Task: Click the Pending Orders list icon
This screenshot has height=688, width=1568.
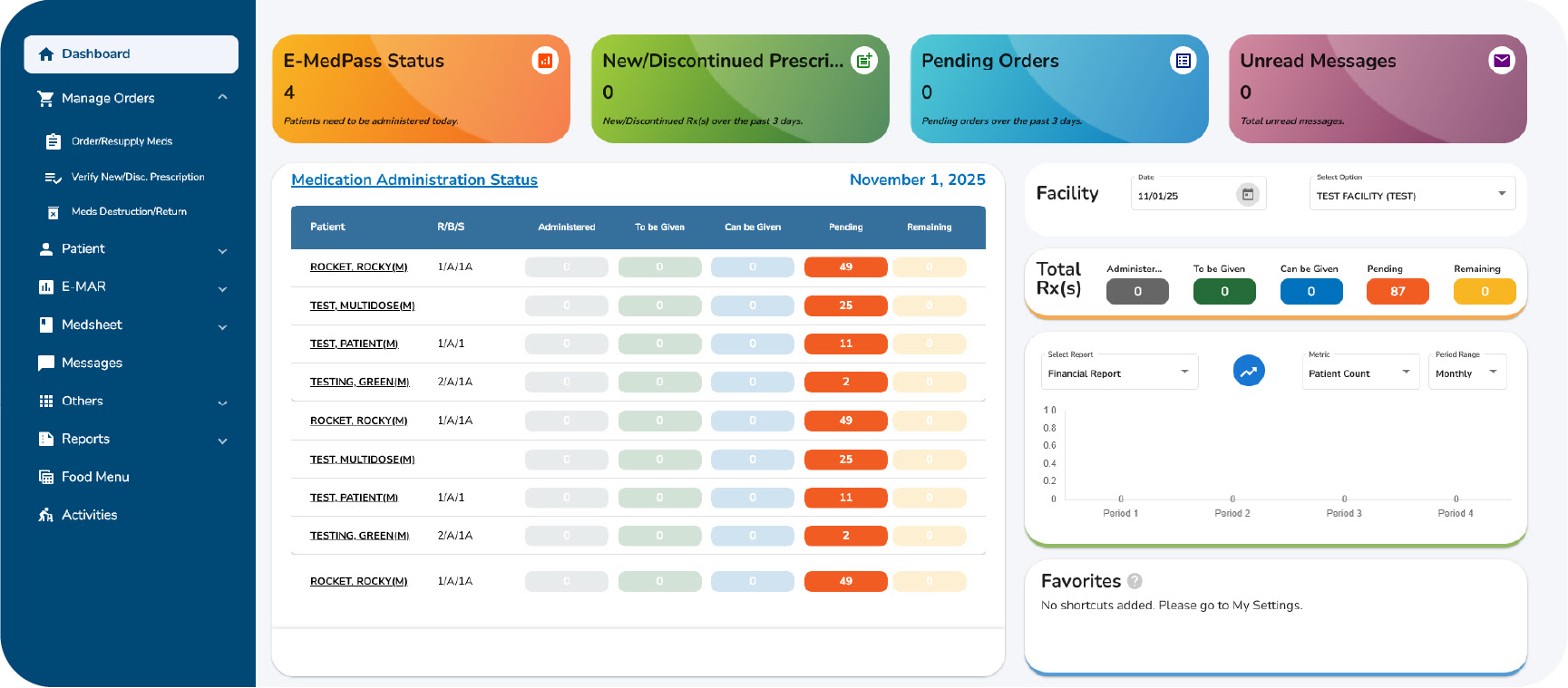Action: click(x=1183, y=61)
